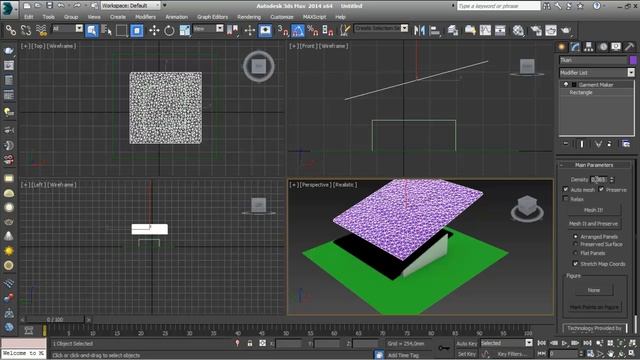Switch to the Modify panel tab
640x360 pixels.
(575, 47)
